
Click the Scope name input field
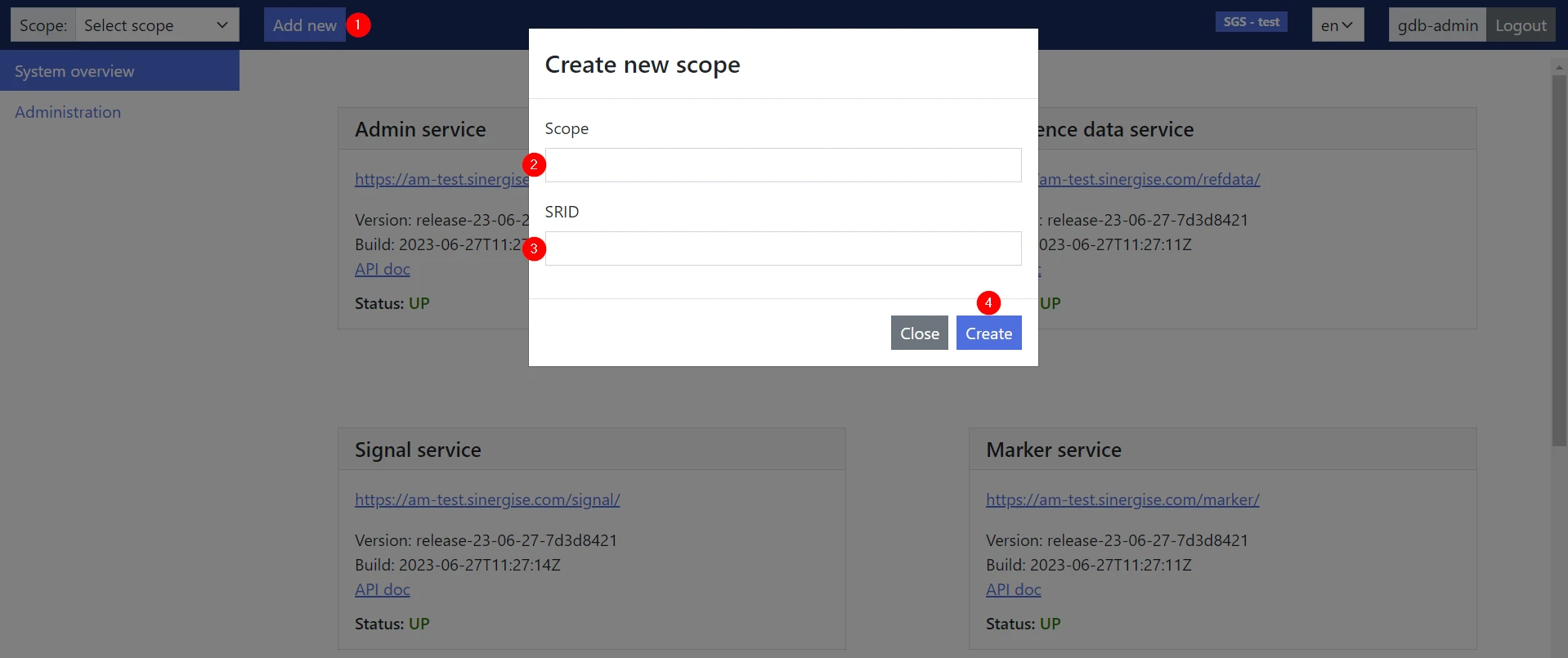click(x=783, y=165)
